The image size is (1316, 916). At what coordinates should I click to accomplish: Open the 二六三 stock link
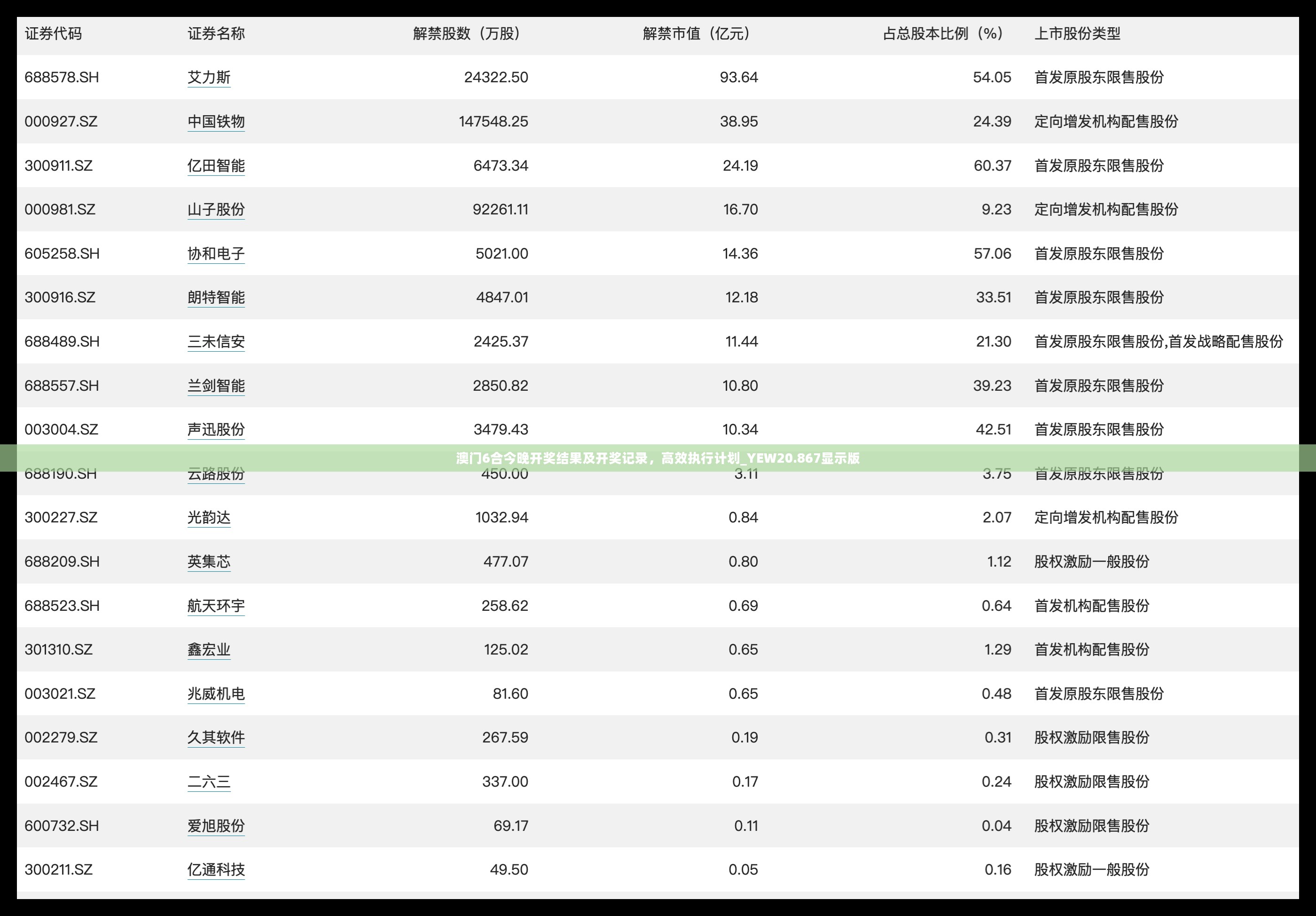[x=209, y=782]
